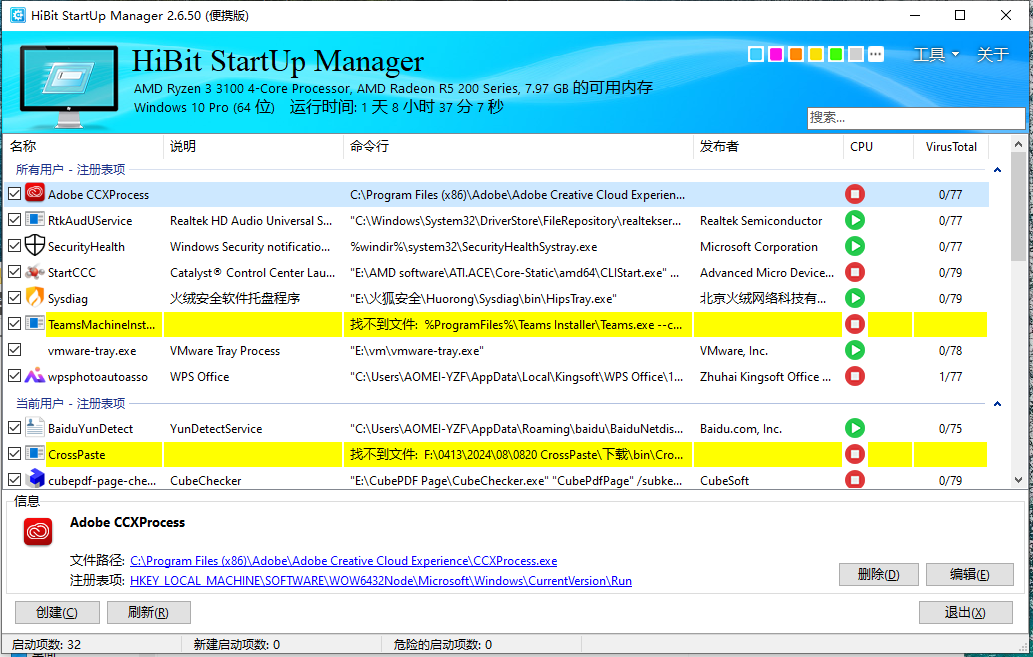Viewport: 1033px width, 657px height.
Task: Click the SecurityHealth shield icon
Action: [x=35, y=246]
